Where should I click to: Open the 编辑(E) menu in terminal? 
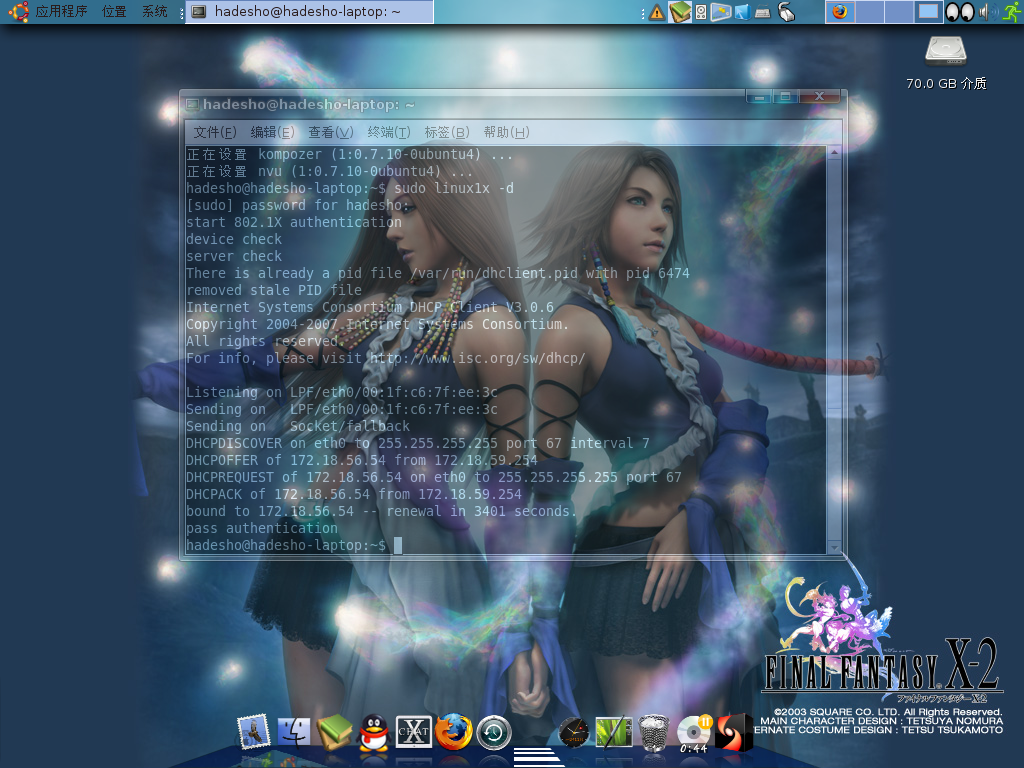[x=272, y=133]
